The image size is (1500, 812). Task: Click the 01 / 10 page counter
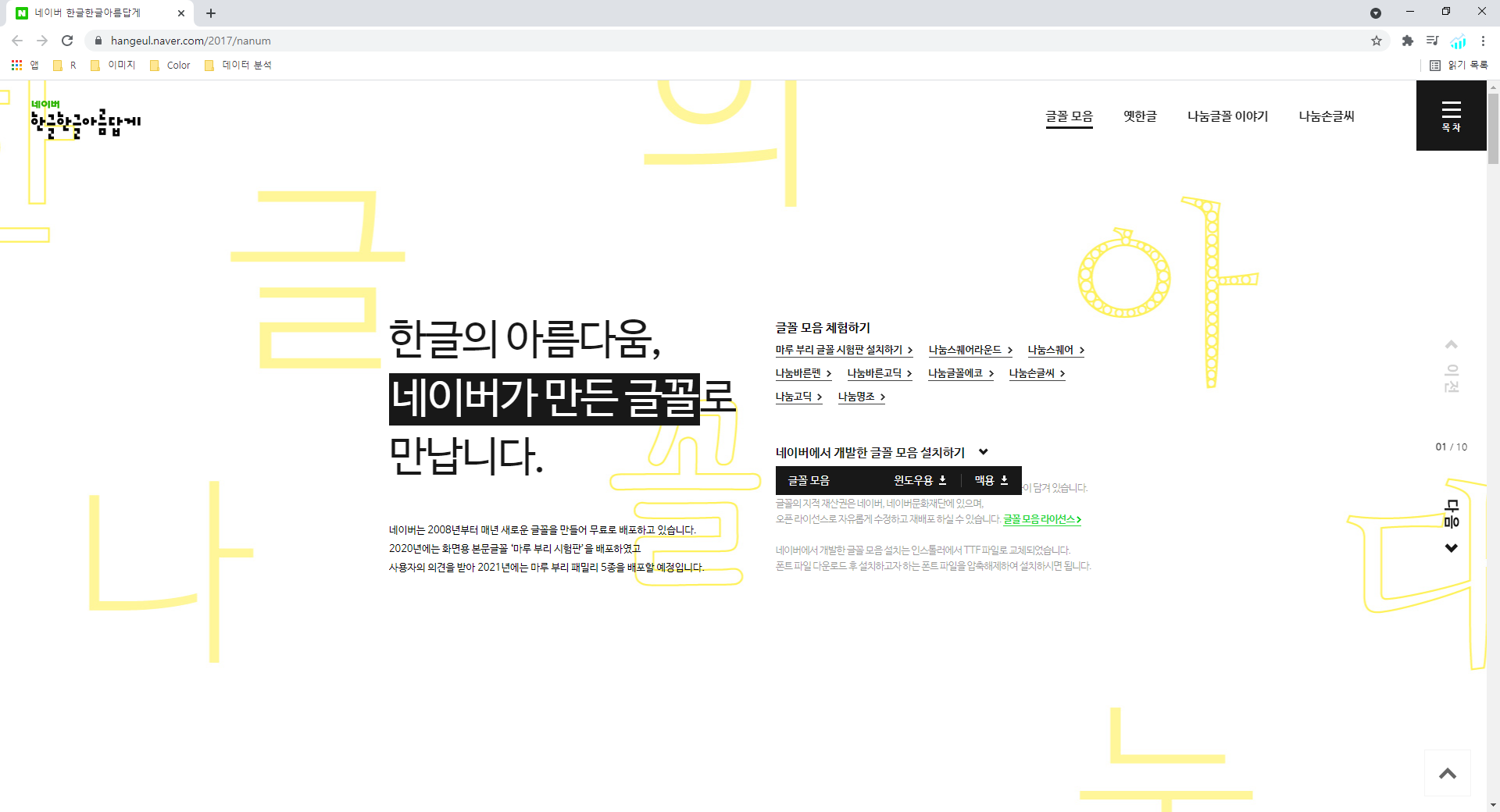(x=1451, y=447)
